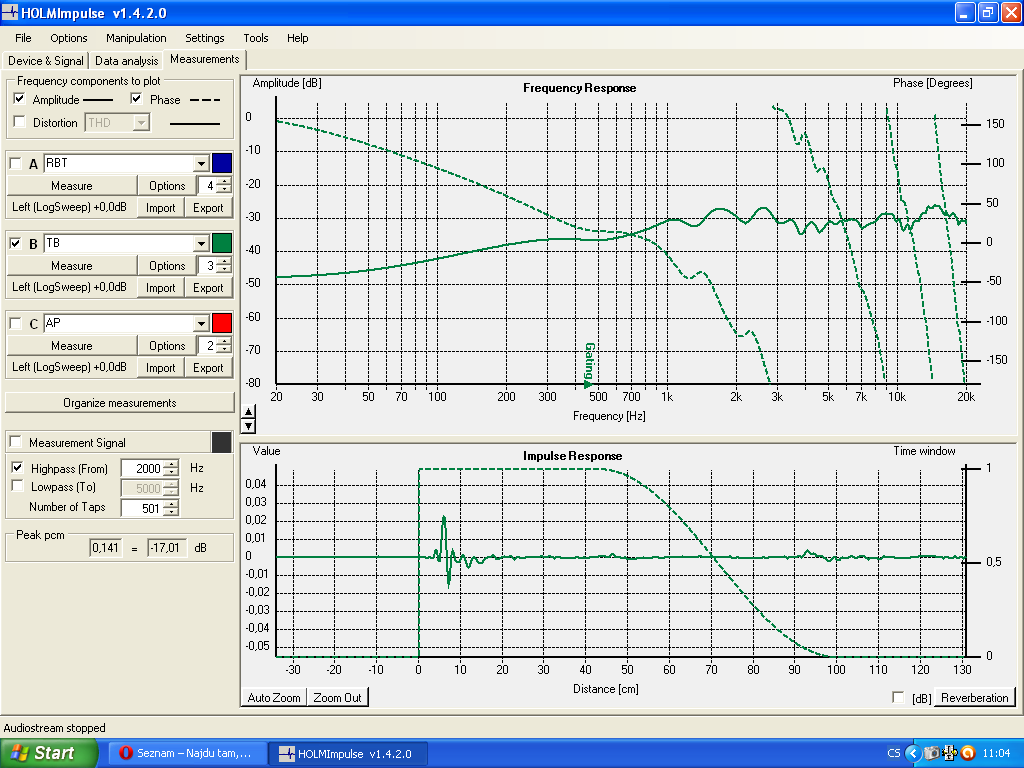Uncheck measurement B (TB) checkbox

(16, 244)
